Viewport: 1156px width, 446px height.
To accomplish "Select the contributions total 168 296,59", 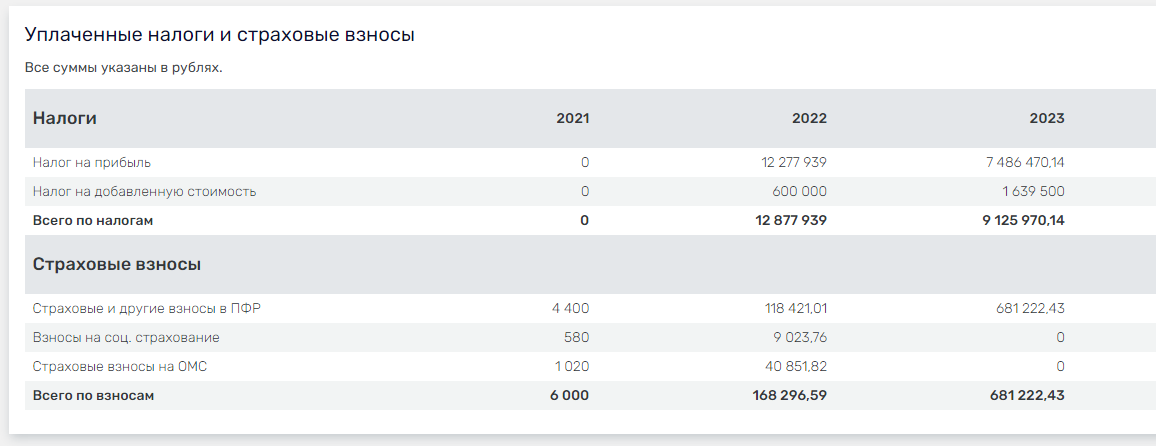I will 788,395.
